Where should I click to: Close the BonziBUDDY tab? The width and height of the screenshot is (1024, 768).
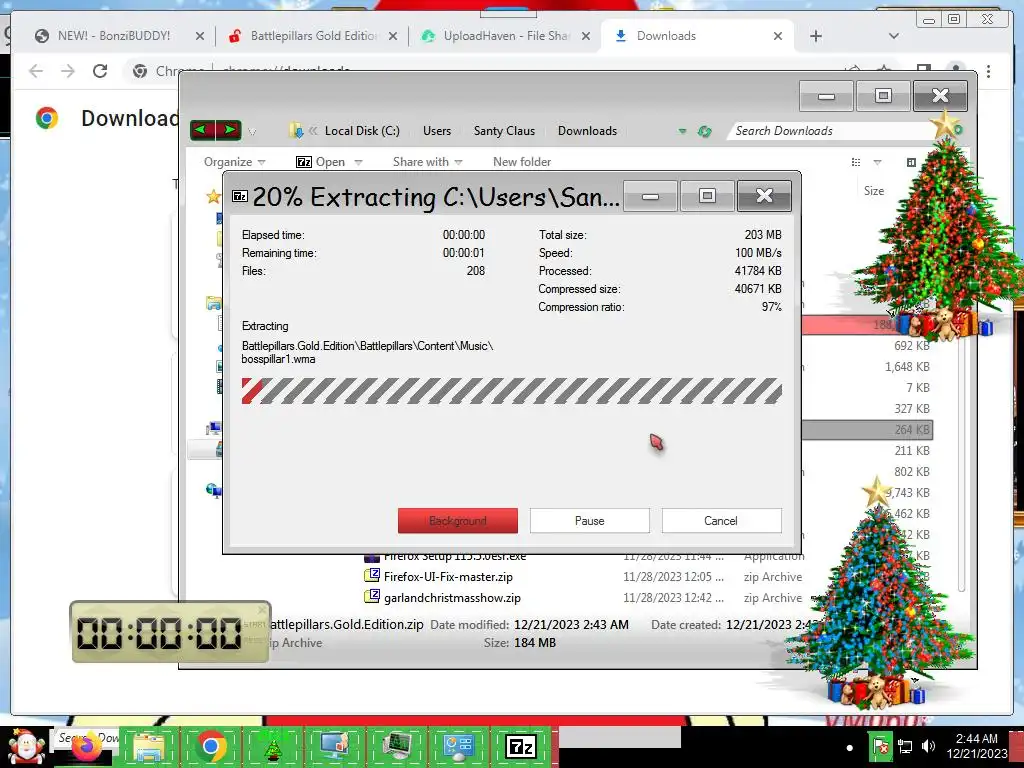coord(200,36)
